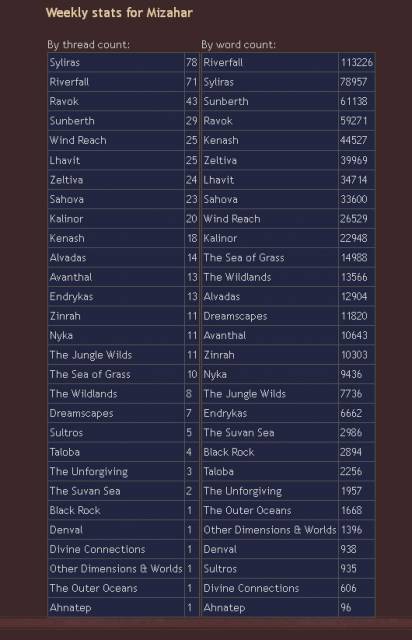
Task: Select the Weekly stats for Mizahar heading
Action: (119, 13)
